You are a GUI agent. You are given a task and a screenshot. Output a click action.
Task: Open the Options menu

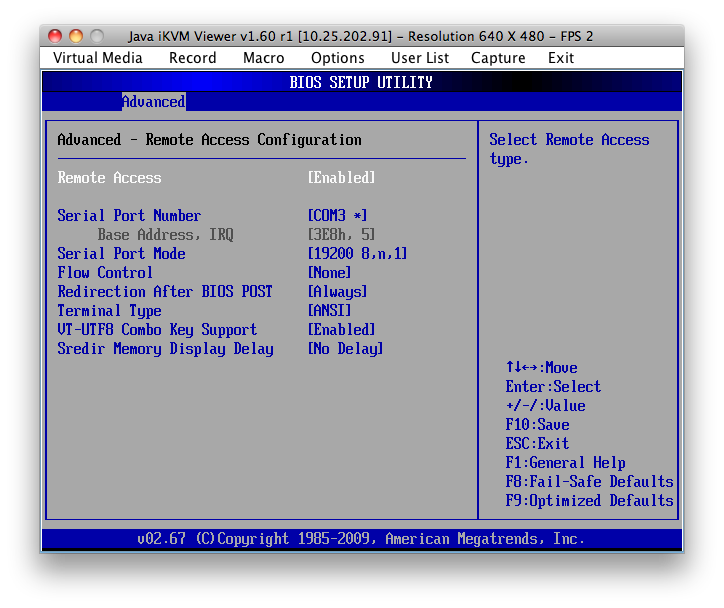coord(337,58)
